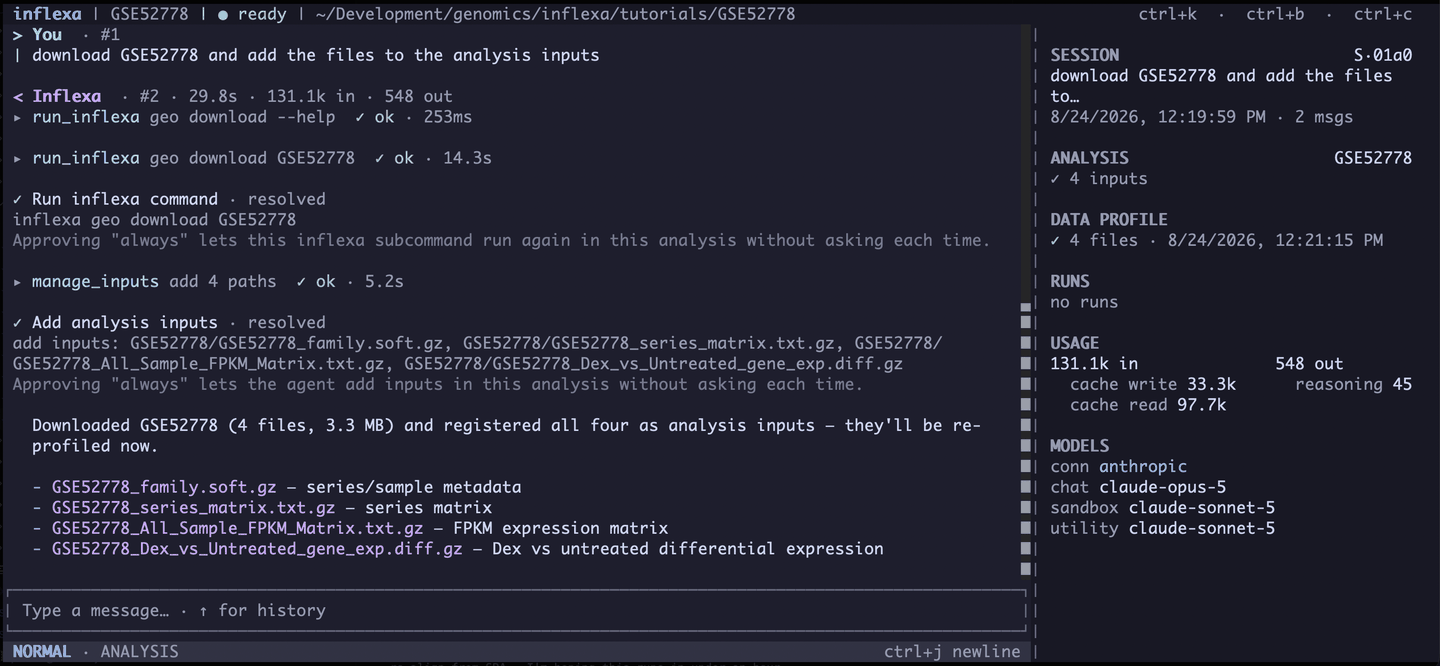Click 'Add analysis inputs · resolved' line
Viewport: 1440px width, 666px height.
tap(169, 322)
